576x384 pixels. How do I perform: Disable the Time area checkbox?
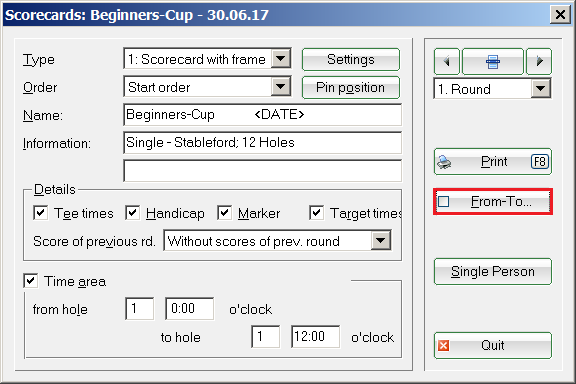pyautogui.click(x=30, y=281)
